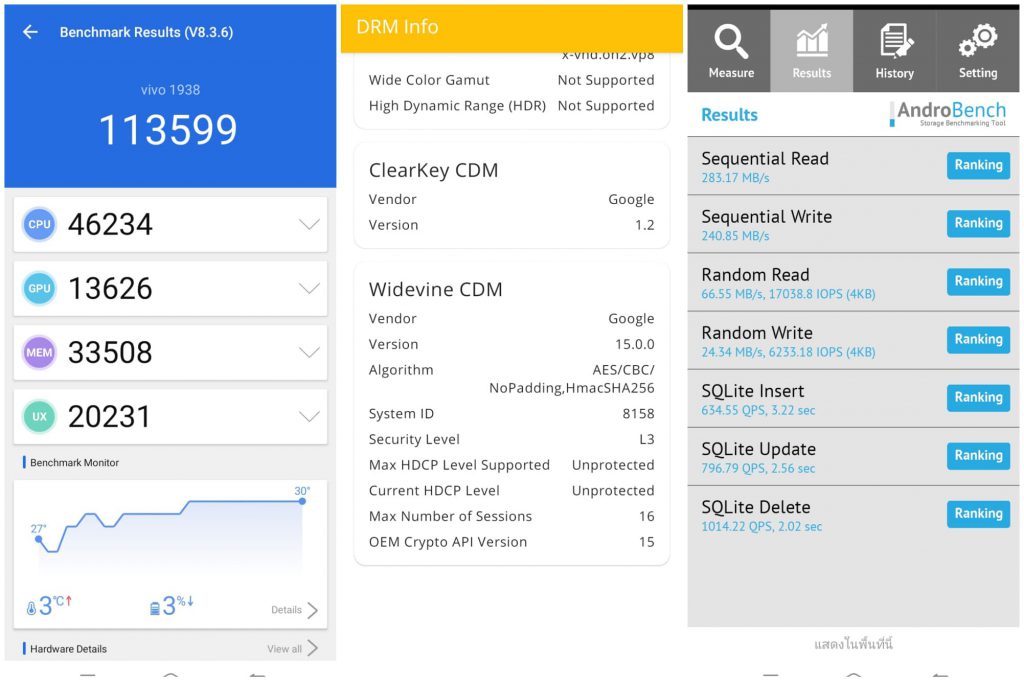This screenshot has height=683, width=1024.
Task: Tap the thermometer temperature icon
Action: (31, 608)
